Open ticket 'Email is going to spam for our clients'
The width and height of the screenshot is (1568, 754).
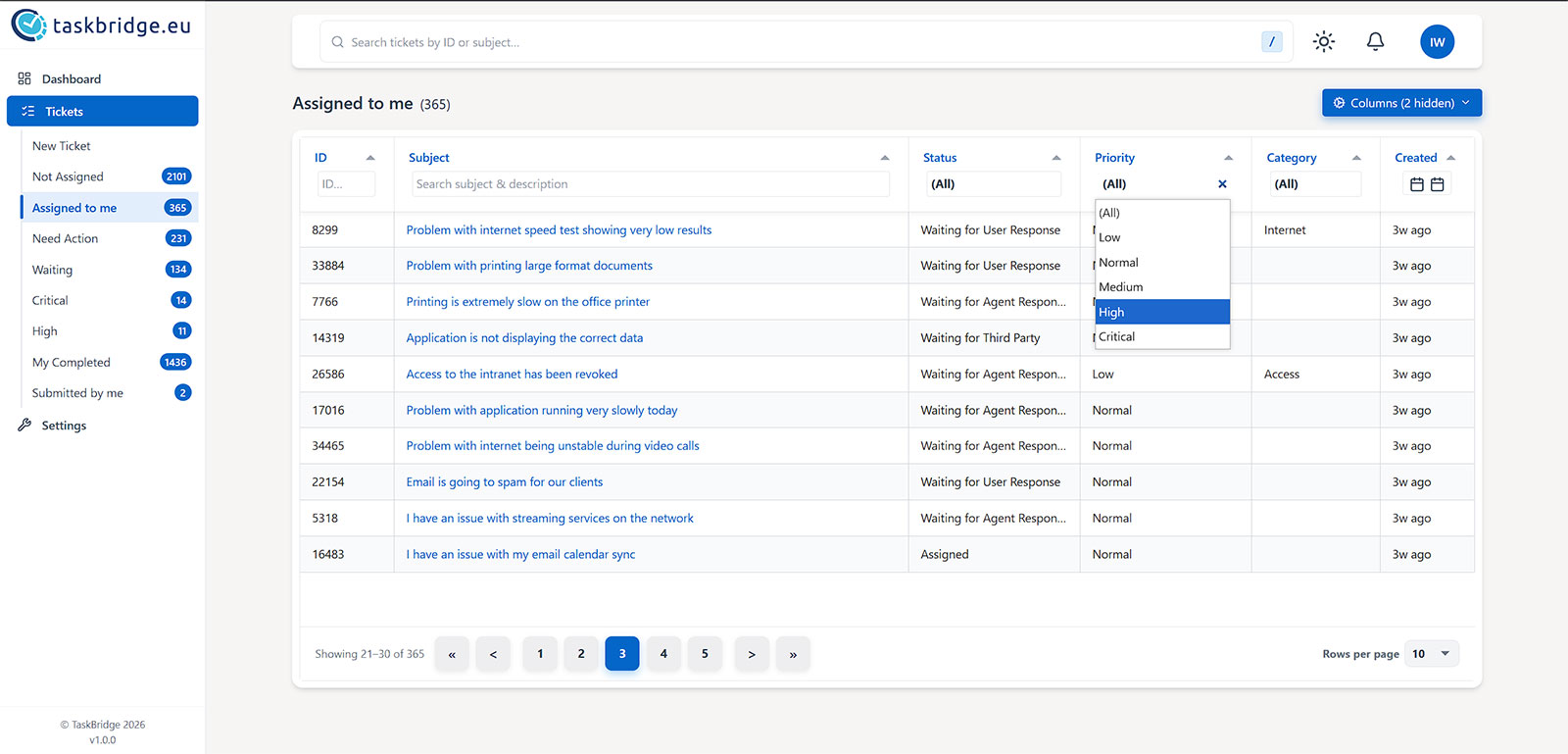tap(505, 482)
